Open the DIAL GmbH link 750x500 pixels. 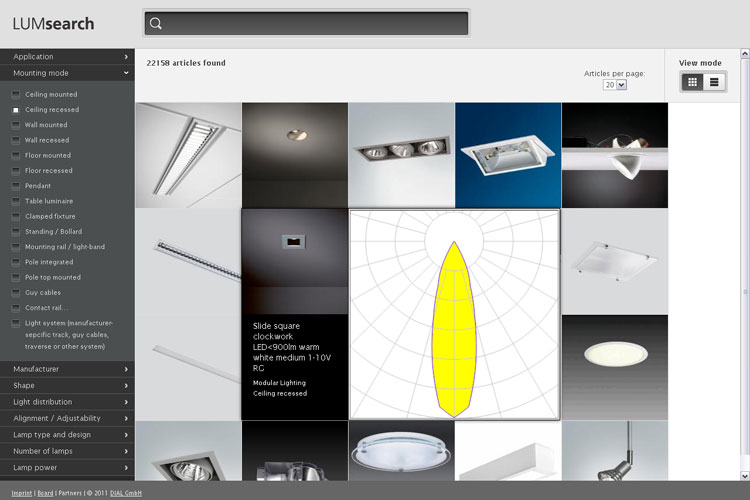tap(126, 493)
